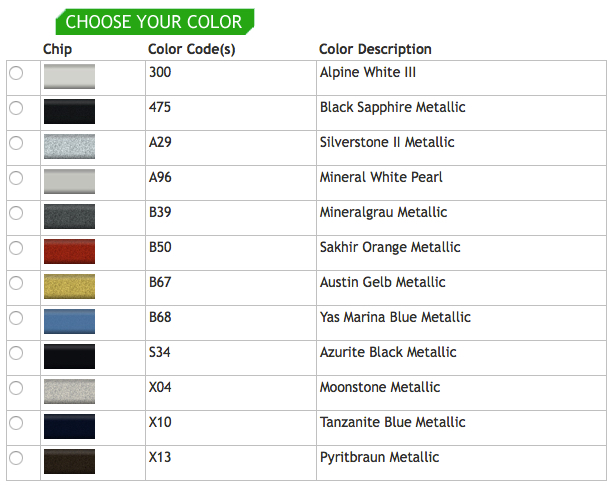Click the Pyritbraun dark brown color chip
615x485 pixels.
[x=70, y=461]
